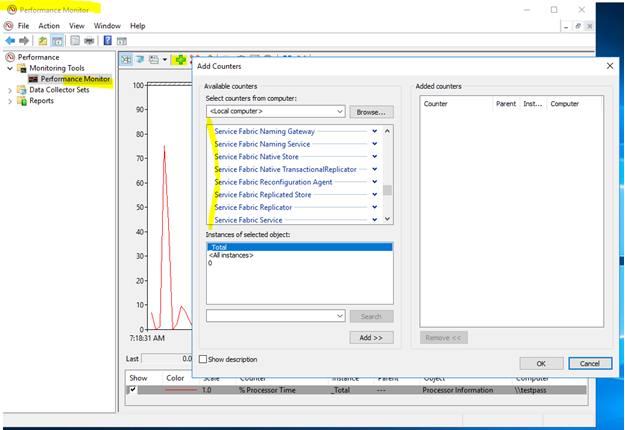Open the Window menu
This screenshot has width=625, height=430.
point(107,26)
